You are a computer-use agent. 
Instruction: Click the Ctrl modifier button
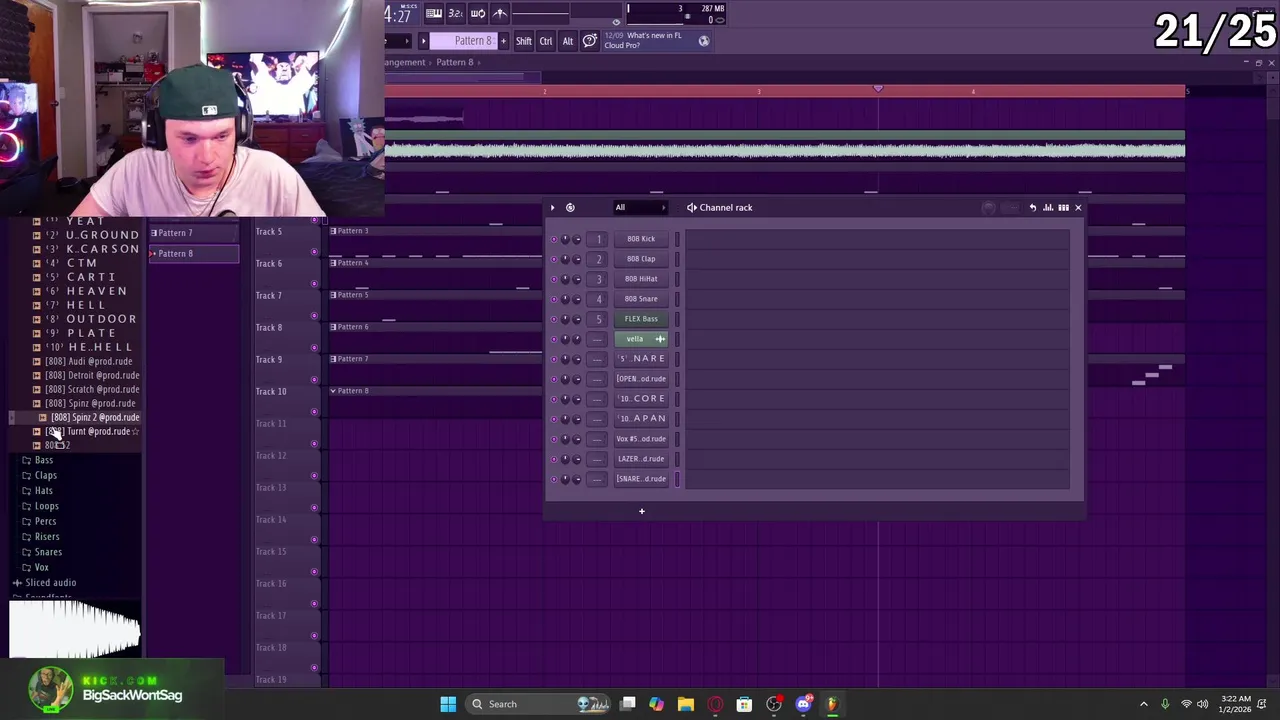pos(546,41)
